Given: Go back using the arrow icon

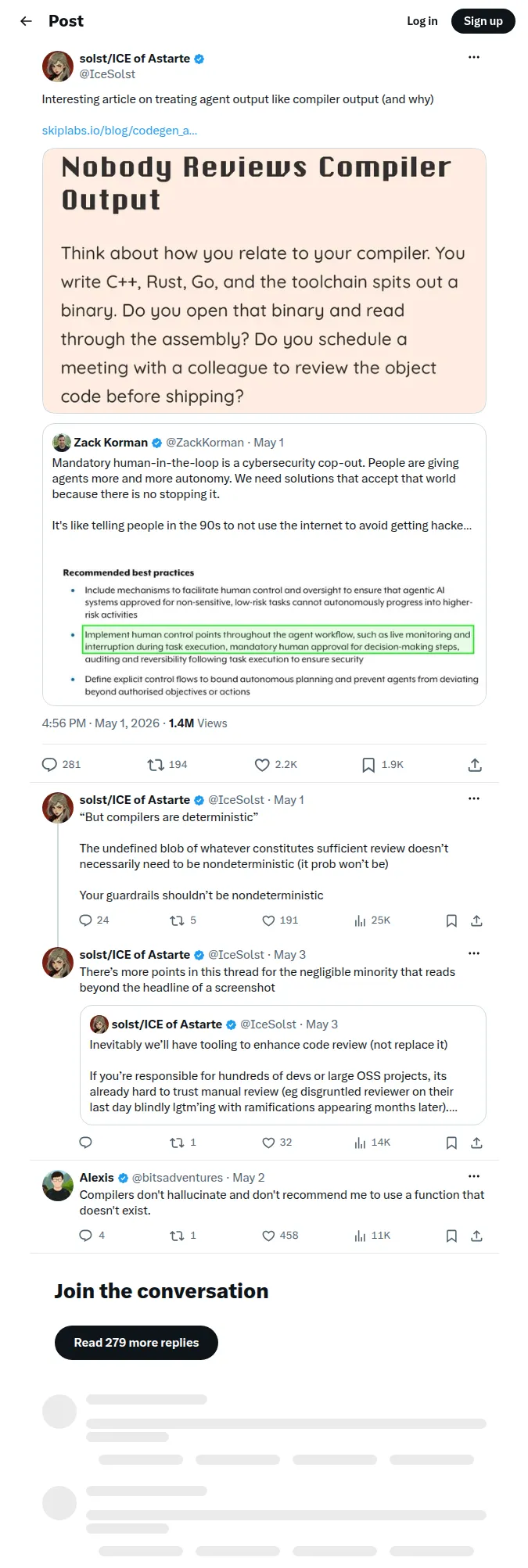Looking at the screenshot, I should coord(27,21).
